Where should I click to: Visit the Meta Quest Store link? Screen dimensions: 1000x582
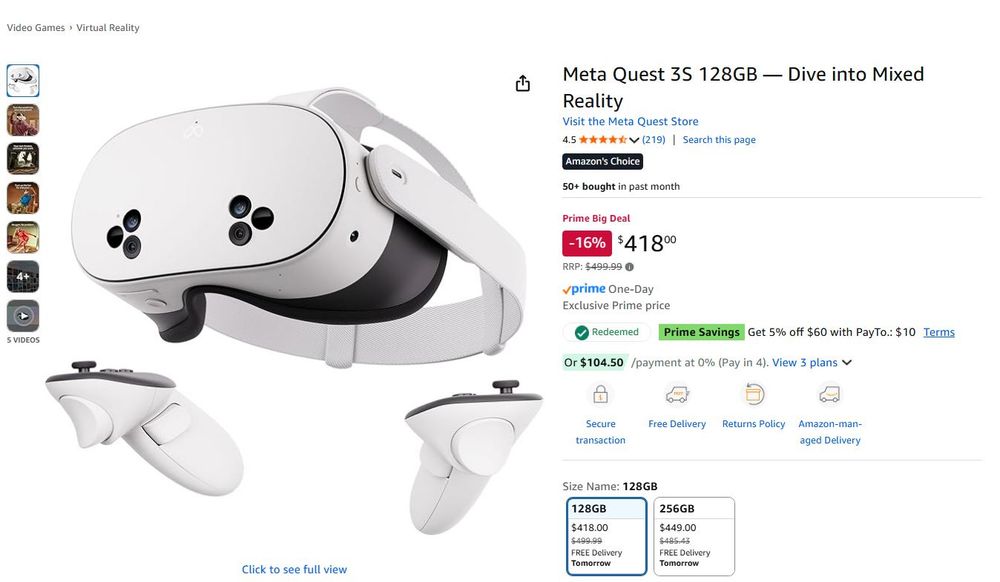tap(630, 121)
